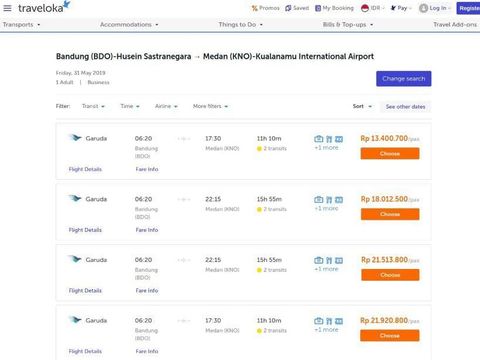This screenshot has height=360, width=480.
Task: Open the Airline filter dropdown
Action: point(166,106)
